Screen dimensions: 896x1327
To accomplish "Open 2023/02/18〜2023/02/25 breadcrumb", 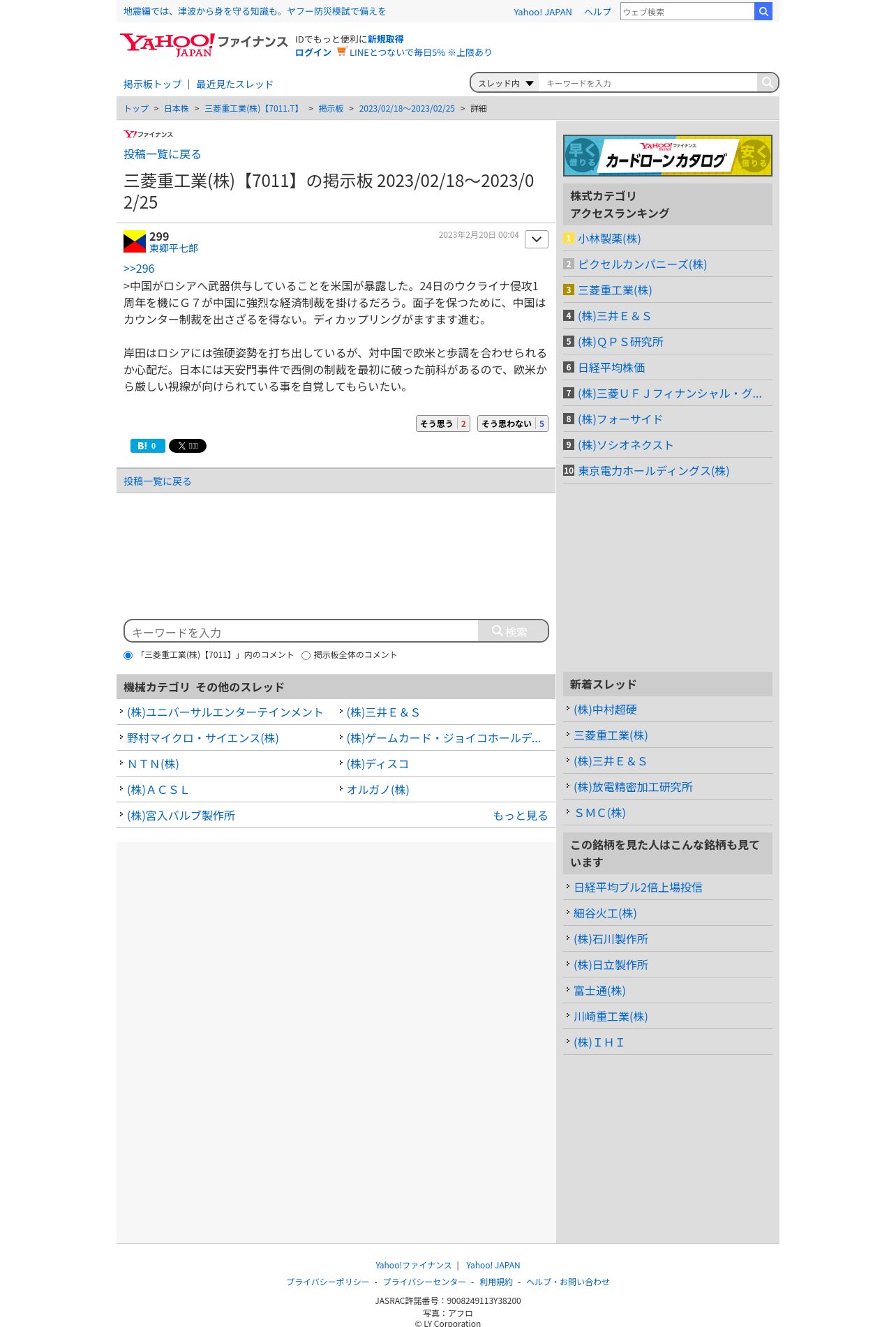I will coord(407,109).
